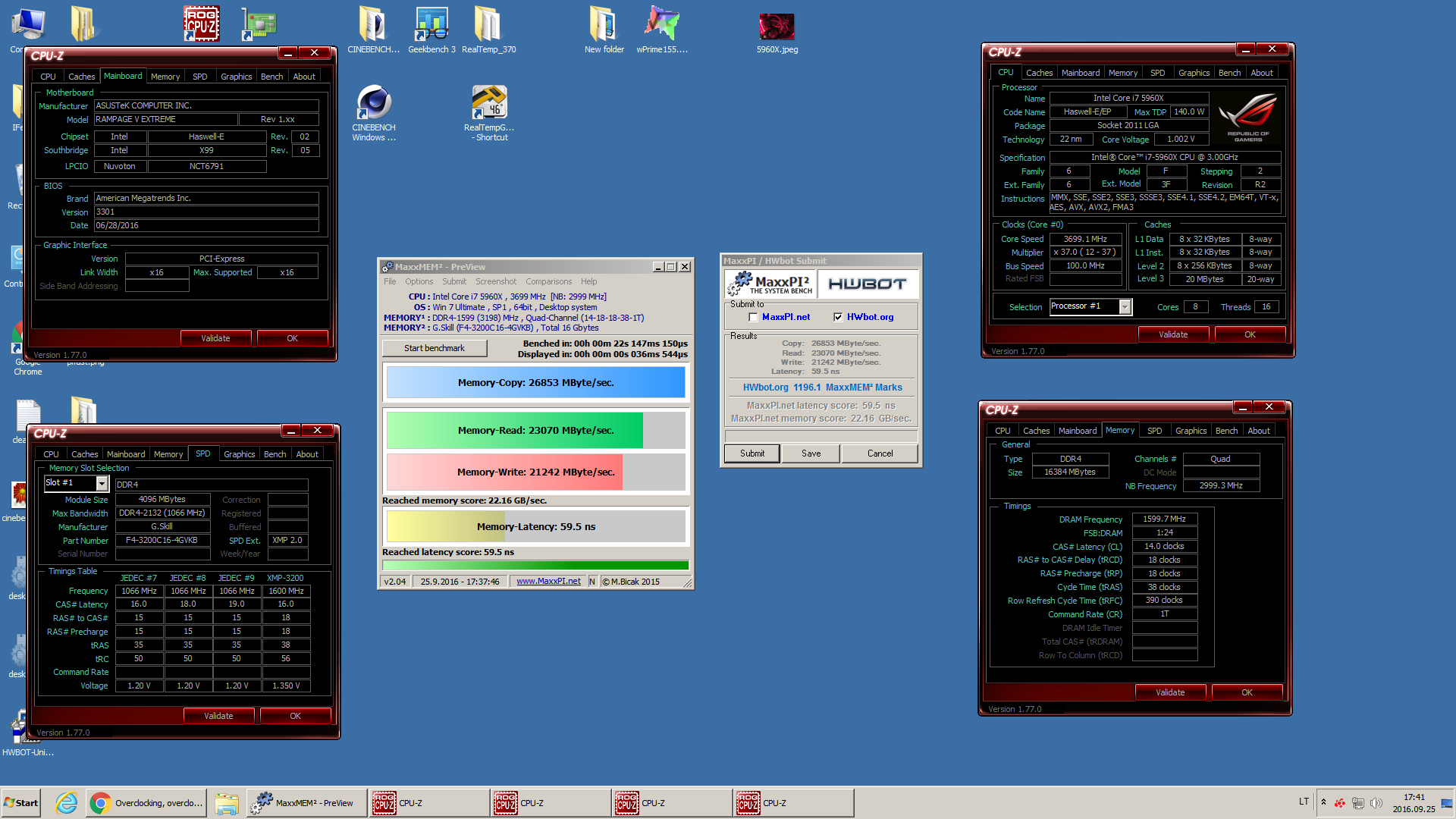
Task: Open the Processor #1 selection dropdown
Action: pos(1125,306)
